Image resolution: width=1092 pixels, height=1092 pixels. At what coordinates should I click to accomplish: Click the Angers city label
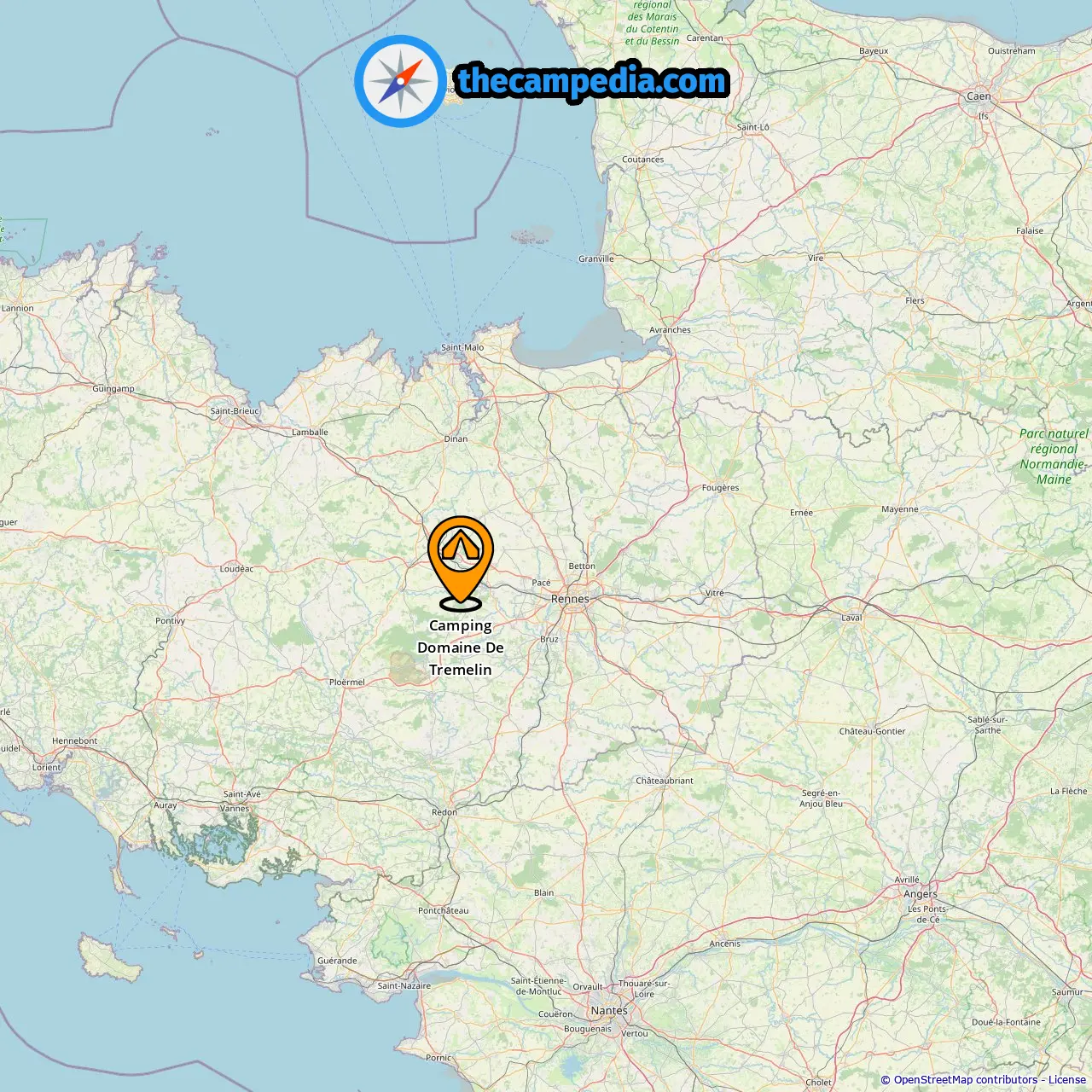point(921,894)
